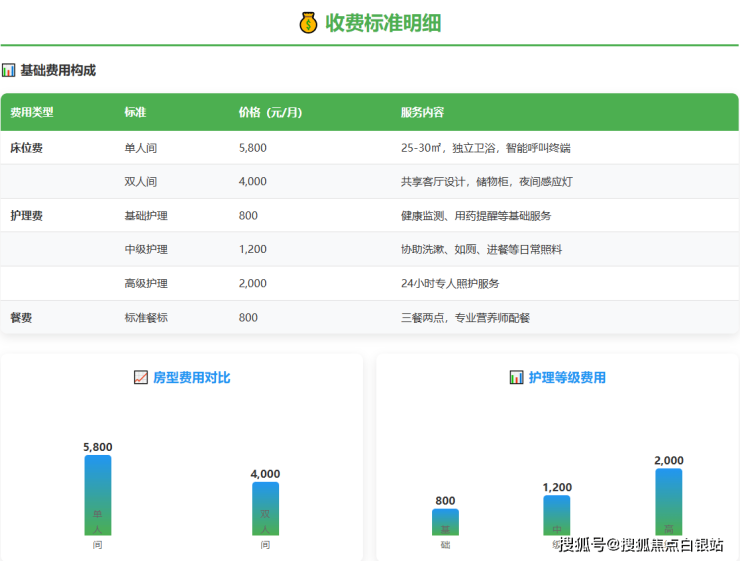Click the 护理费 row label
The height and width of the screenshot is (561, 740).
coord(26,215)
